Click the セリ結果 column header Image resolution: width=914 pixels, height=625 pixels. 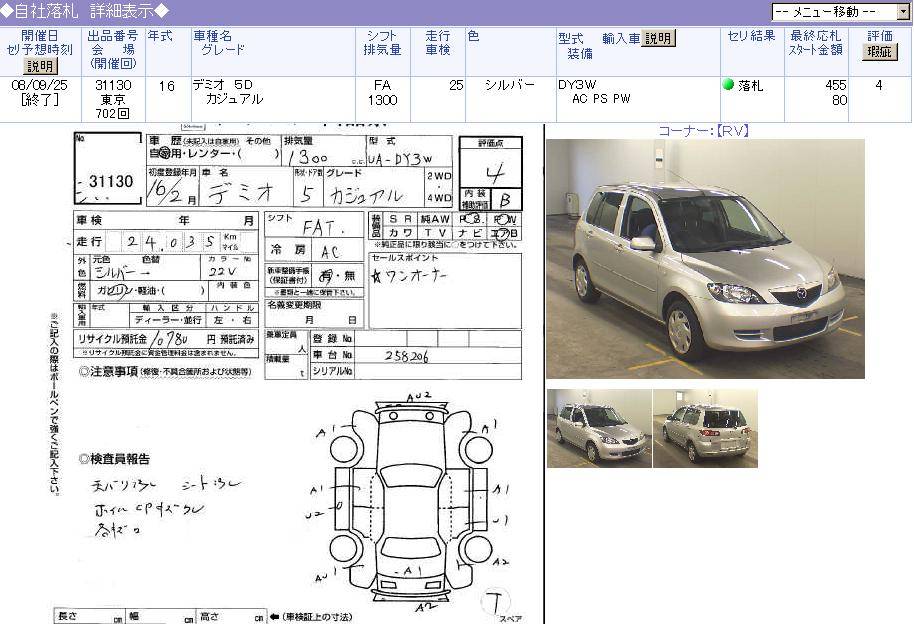[x=751, y=36]
